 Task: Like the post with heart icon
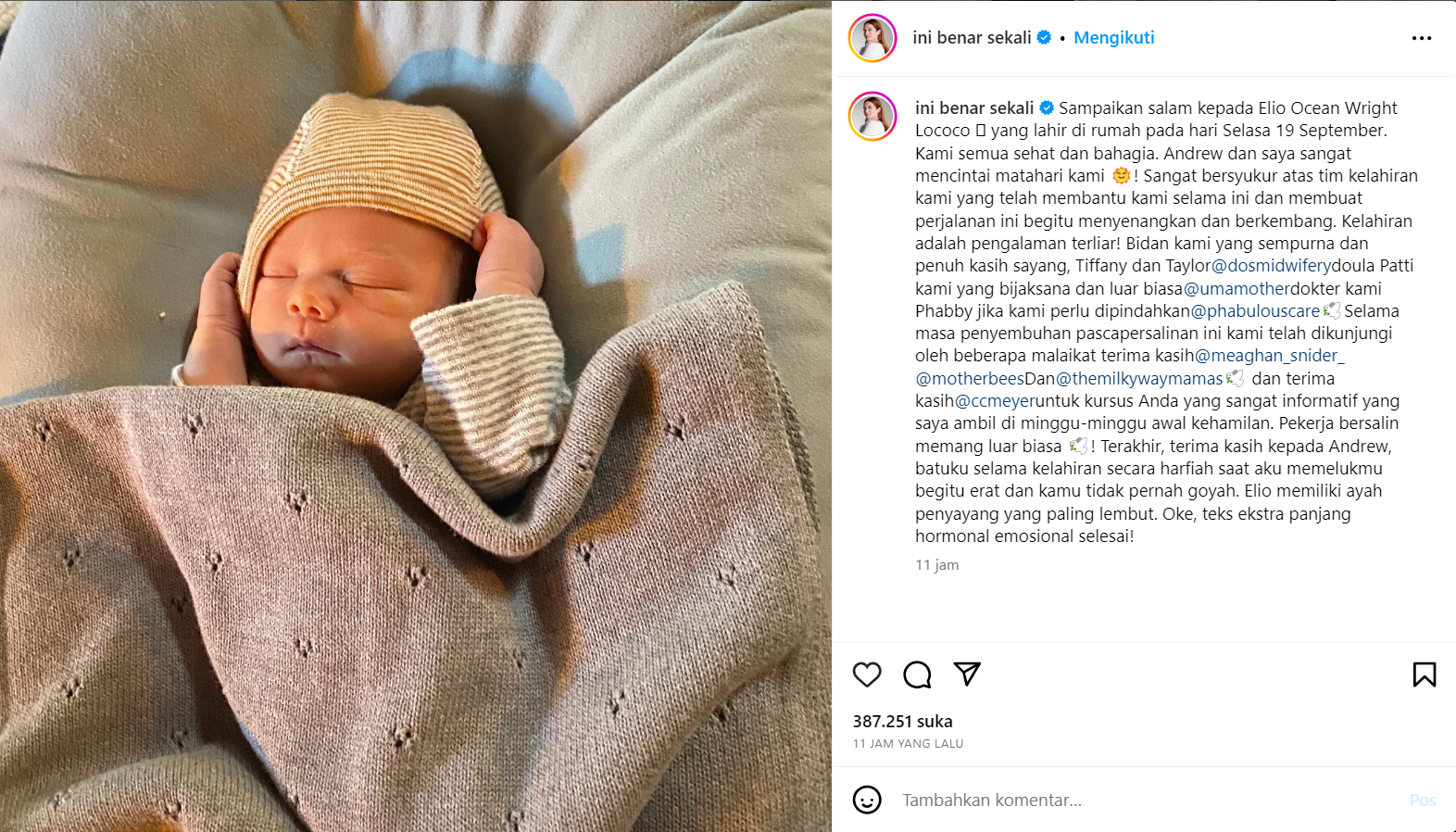(867, 674)
